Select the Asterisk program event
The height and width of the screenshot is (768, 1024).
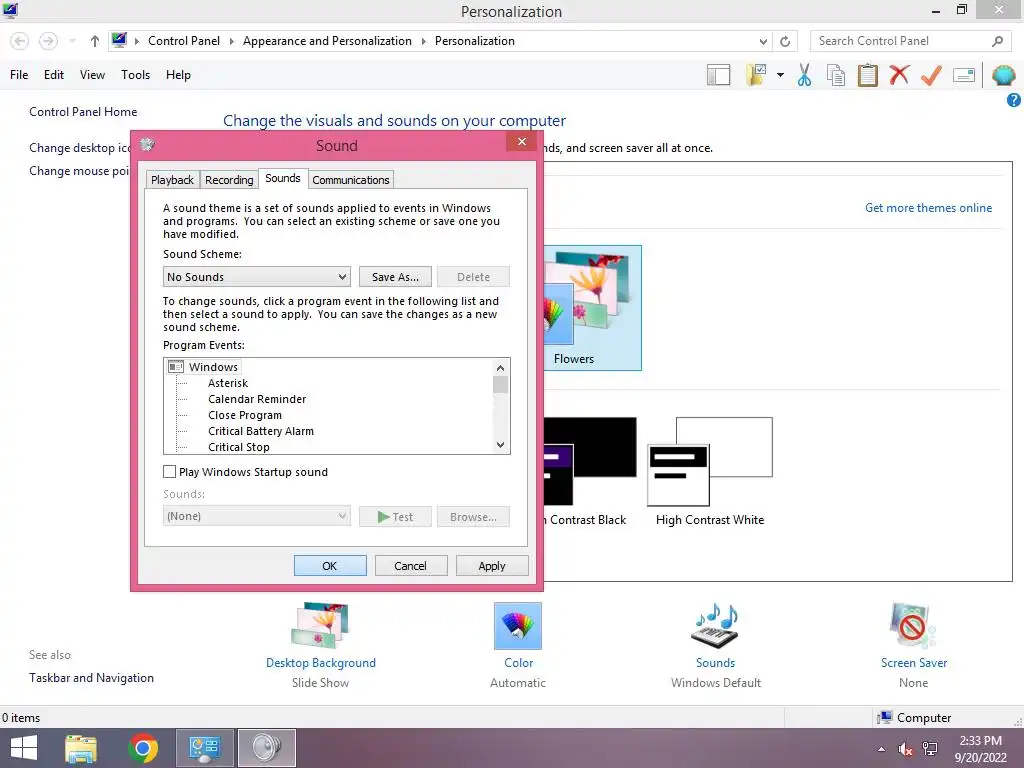tap(228, 383)
